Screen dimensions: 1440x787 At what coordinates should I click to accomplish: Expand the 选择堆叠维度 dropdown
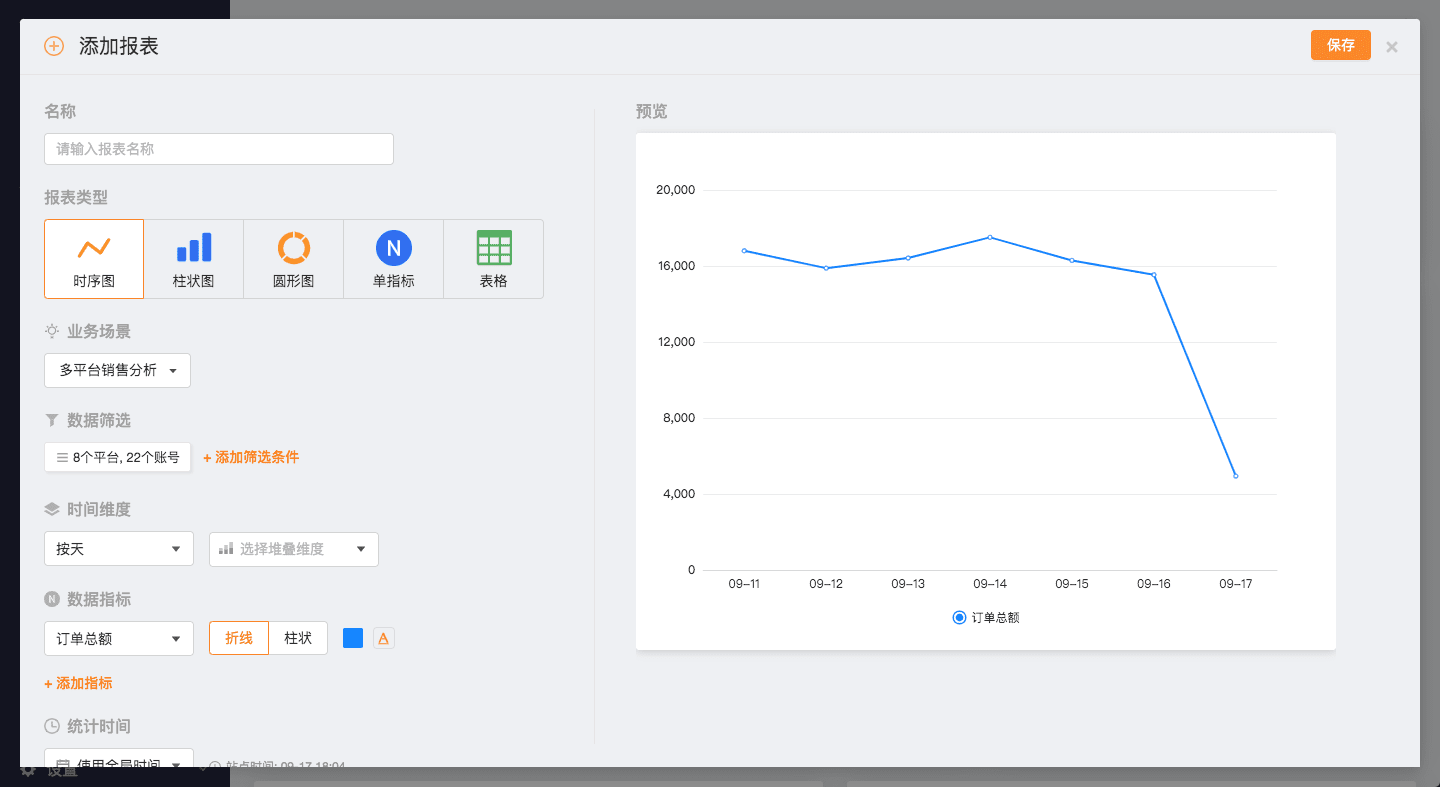pos(294,549)
